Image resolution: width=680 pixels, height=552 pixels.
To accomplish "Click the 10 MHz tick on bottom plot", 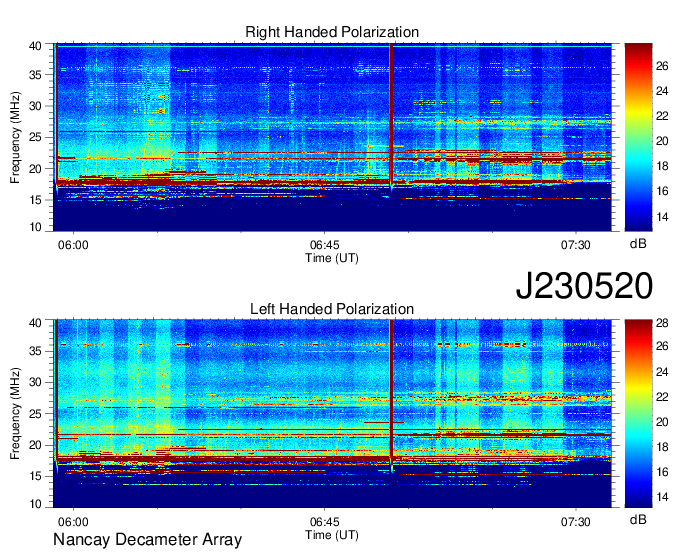I will (35, 503).
